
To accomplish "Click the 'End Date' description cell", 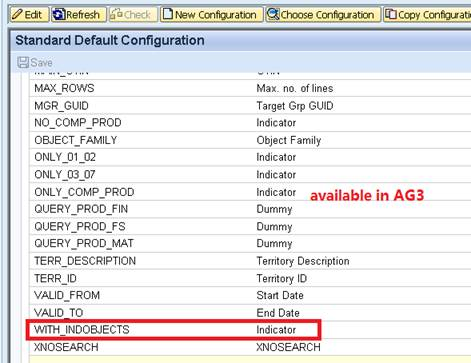I will pos(278,313).
